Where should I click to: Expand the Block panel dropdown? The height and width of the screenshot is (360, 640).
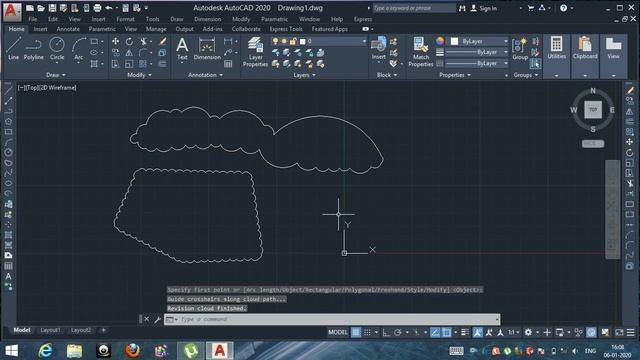(387, 75)
